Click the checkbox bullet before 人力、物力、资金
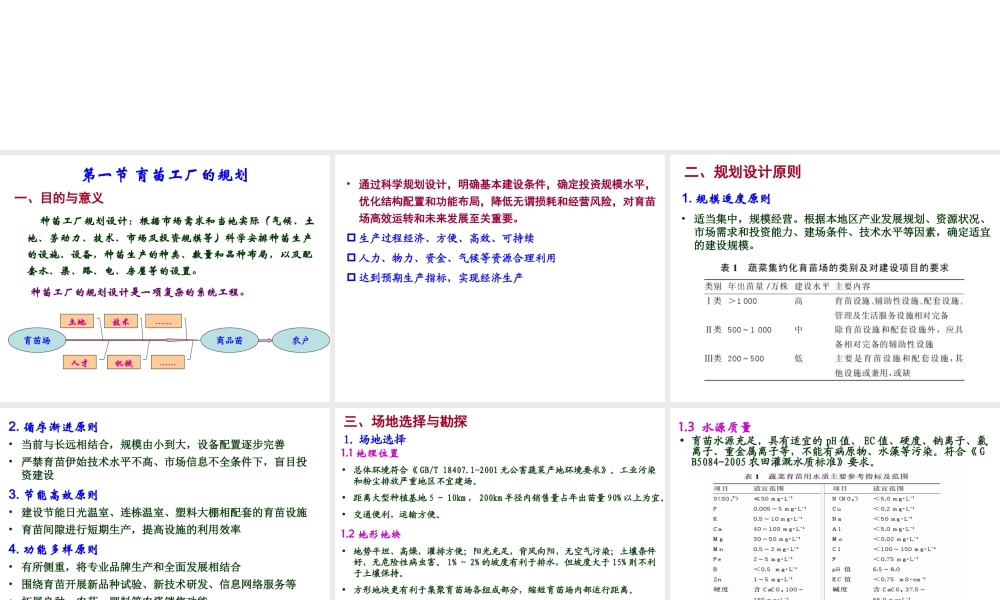The width and height of the screenshot is (1000, 600). [x=351, y=258]
